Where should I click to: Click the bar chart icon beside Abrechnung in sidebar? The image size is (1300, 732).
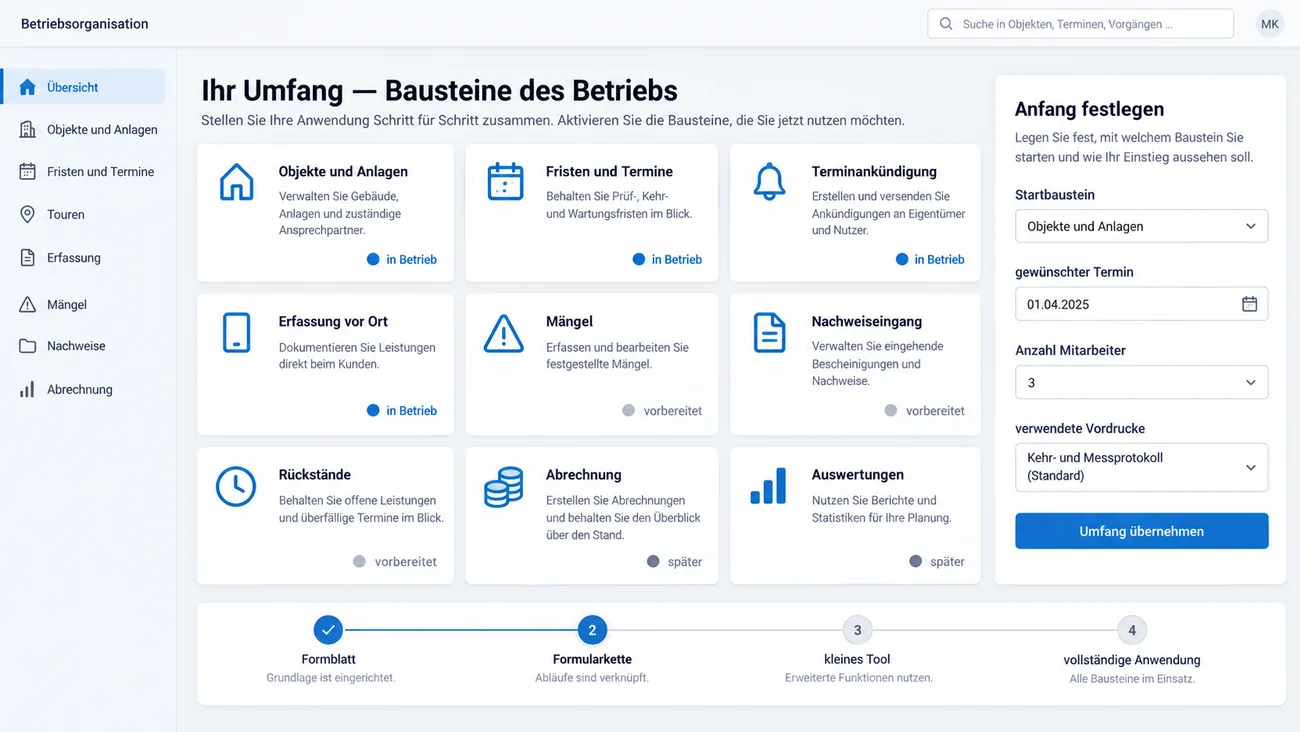point(28,389)
